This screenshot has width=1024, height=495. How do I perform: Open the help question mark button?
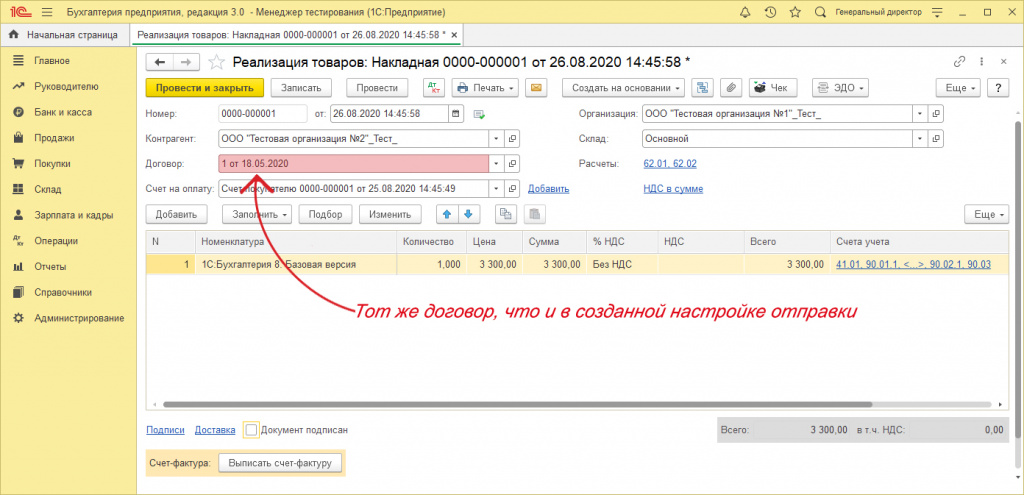pos(998,88)
